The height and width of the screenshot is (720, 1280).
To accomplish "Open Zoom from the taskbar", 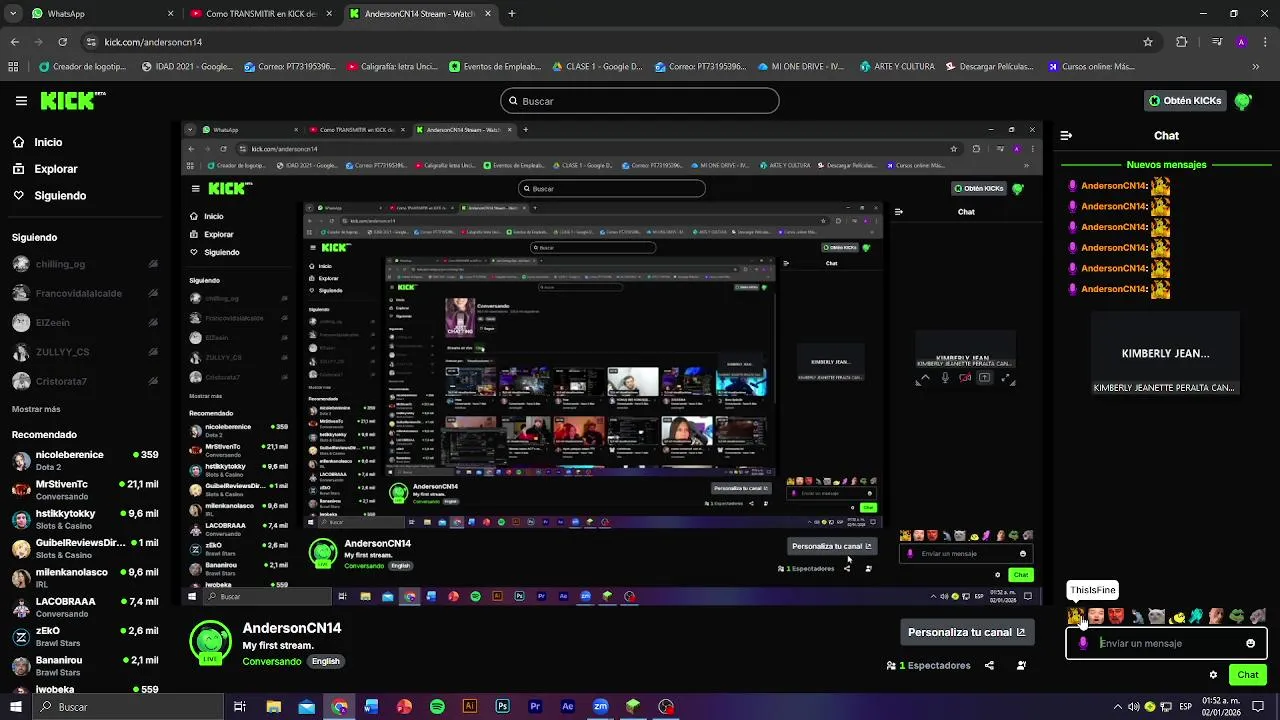I will [600, 707].
